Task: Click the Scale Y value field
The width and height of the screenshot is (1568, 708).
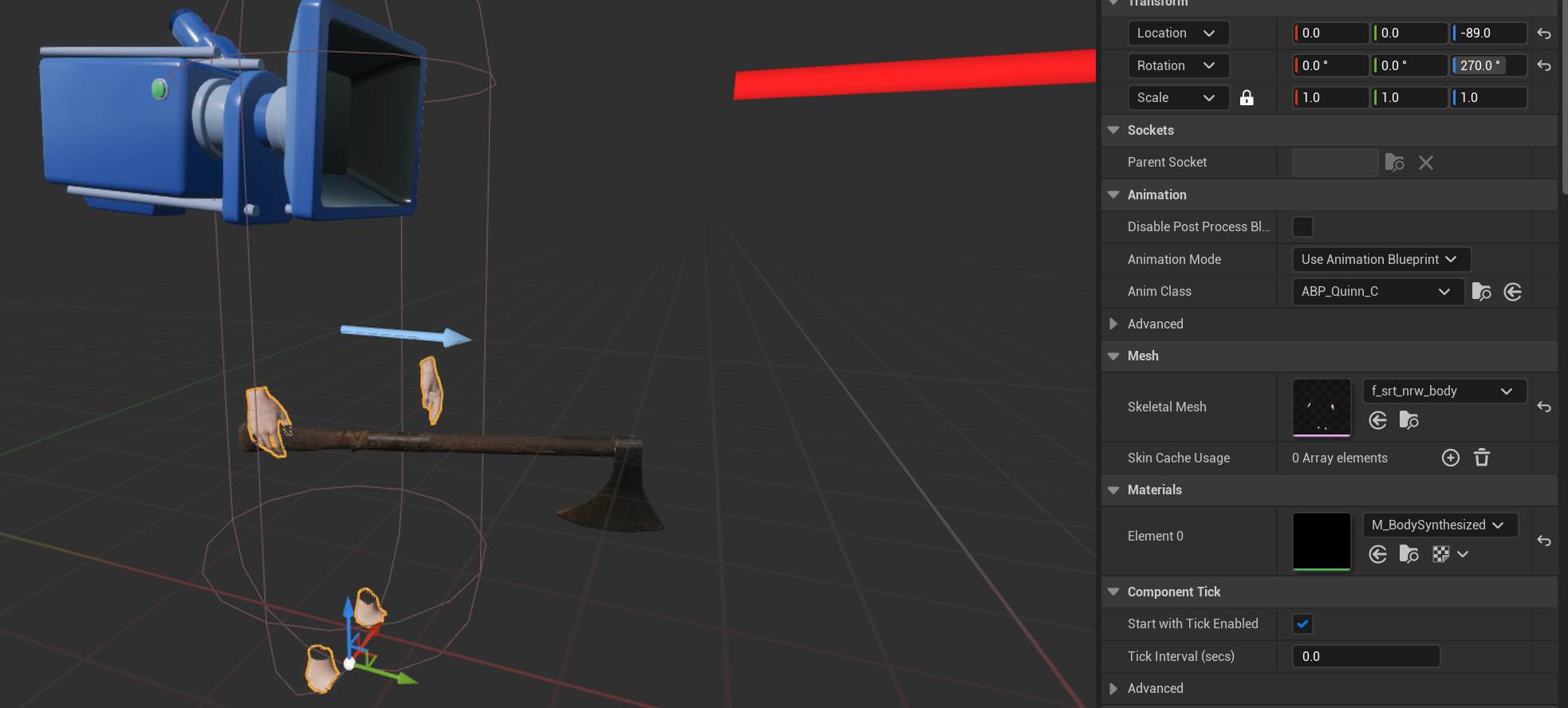Action: point(1410,97)
